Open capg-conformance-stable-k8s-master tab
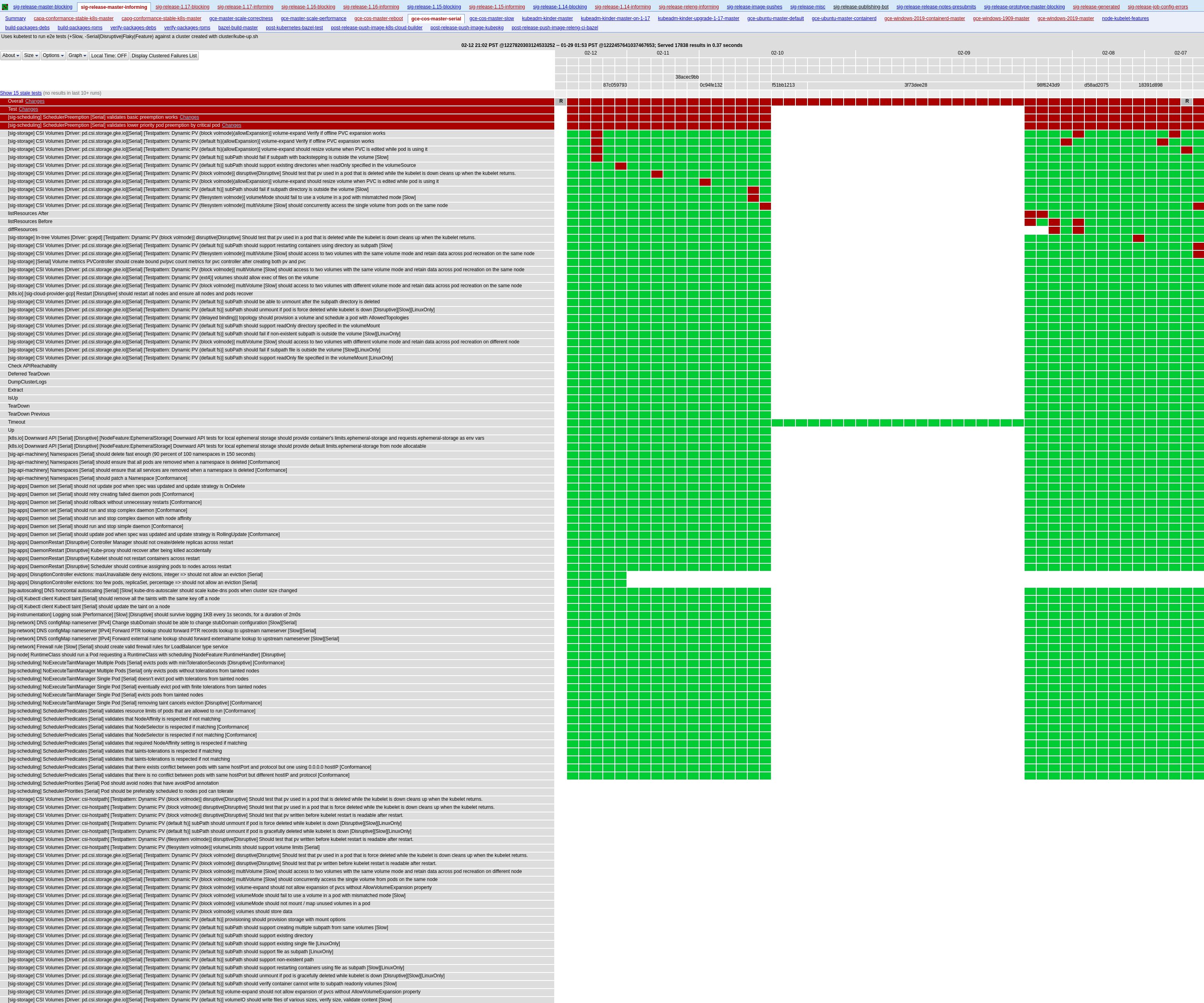 [x=162, y=18]
